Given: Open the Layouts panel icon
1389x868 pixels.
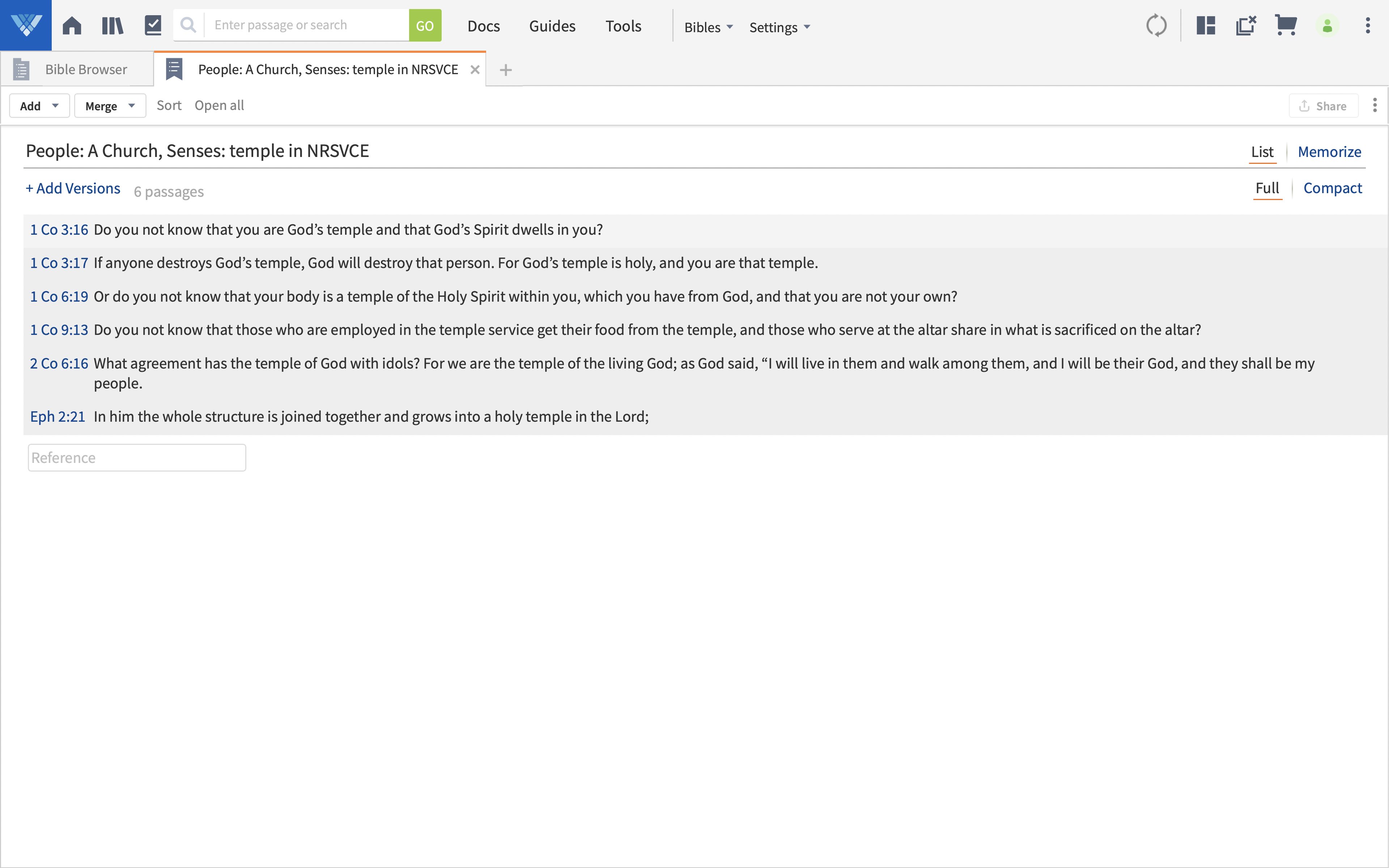Looking at the screenshot, I should click(x=1206, y=26).
